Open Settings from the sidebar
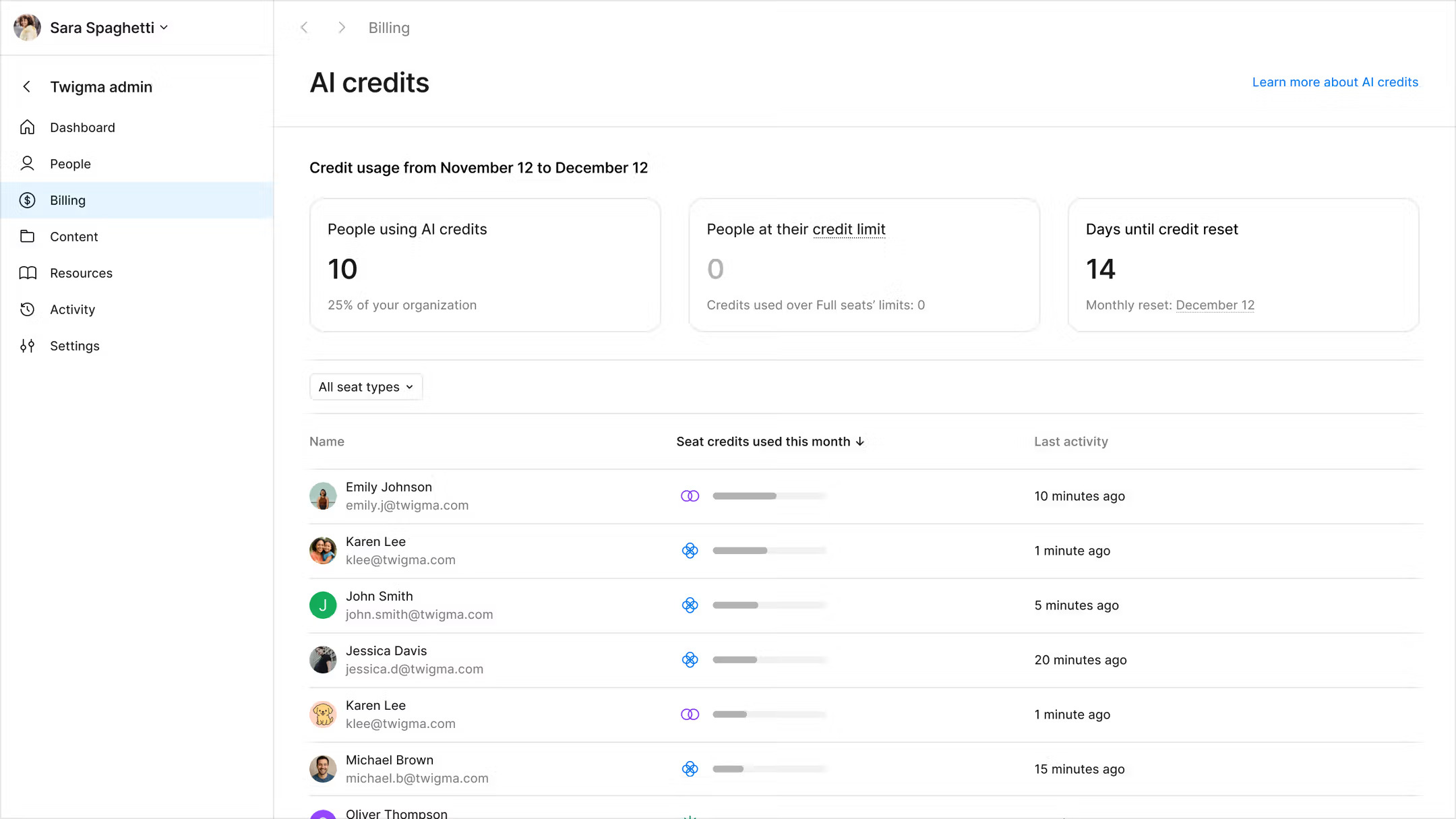 pyautogui.click(x=75, y=345)
